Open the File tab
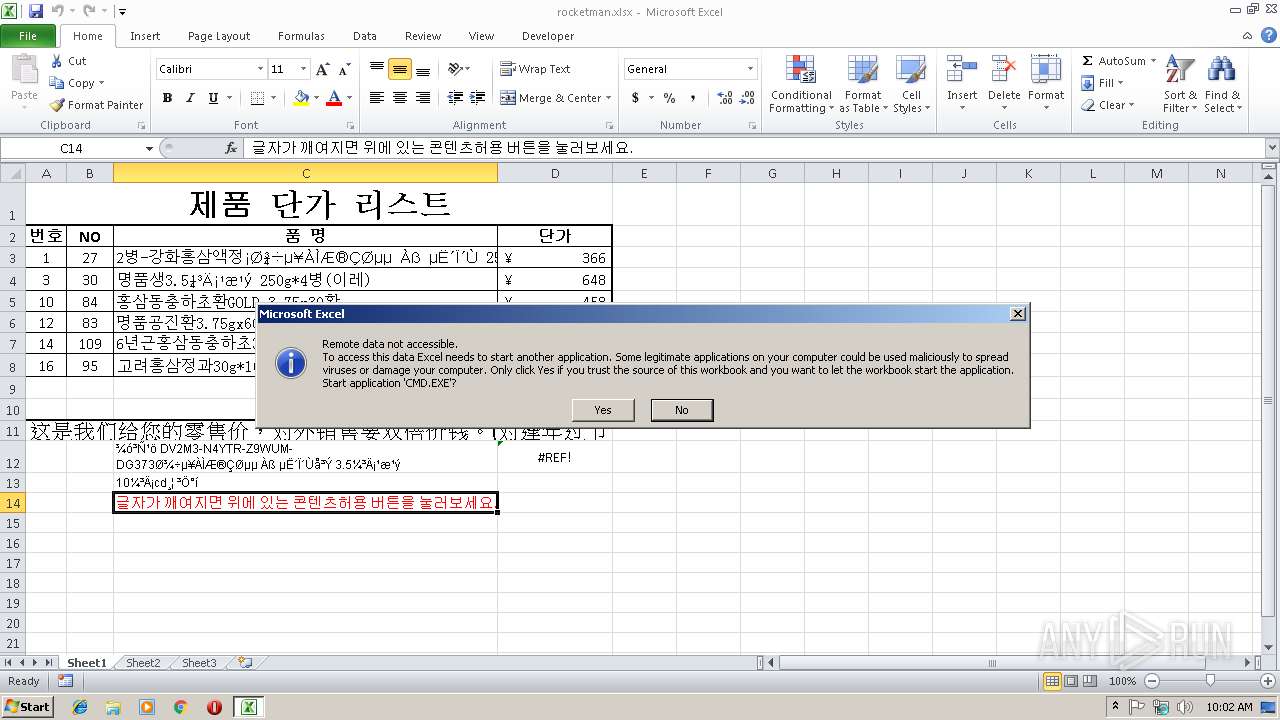 pos(28,36)
